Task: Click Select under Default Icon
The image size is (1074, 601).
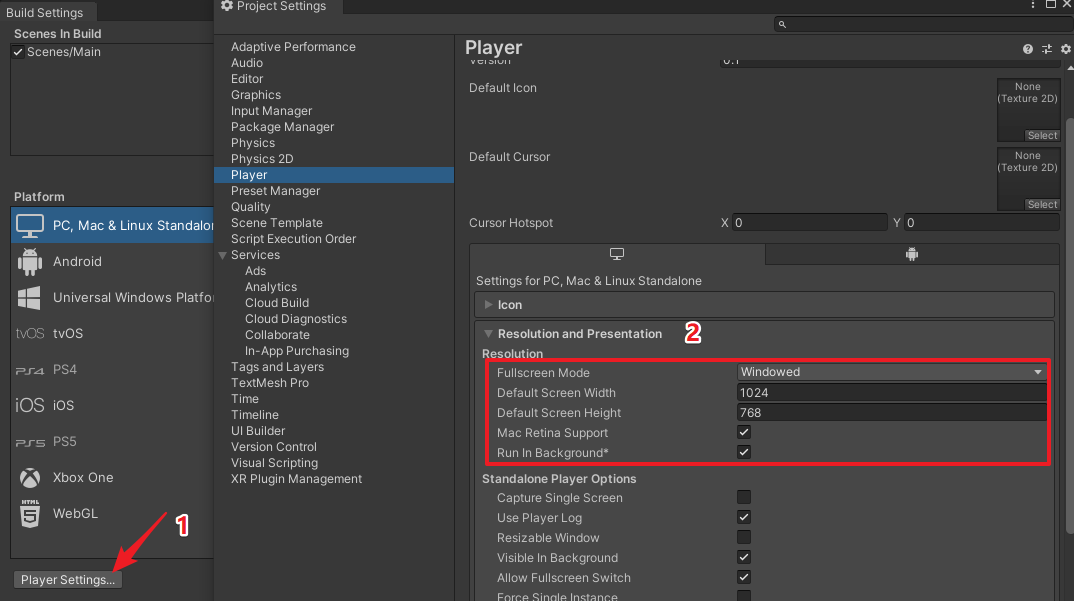Action: tap(1042, 136)
